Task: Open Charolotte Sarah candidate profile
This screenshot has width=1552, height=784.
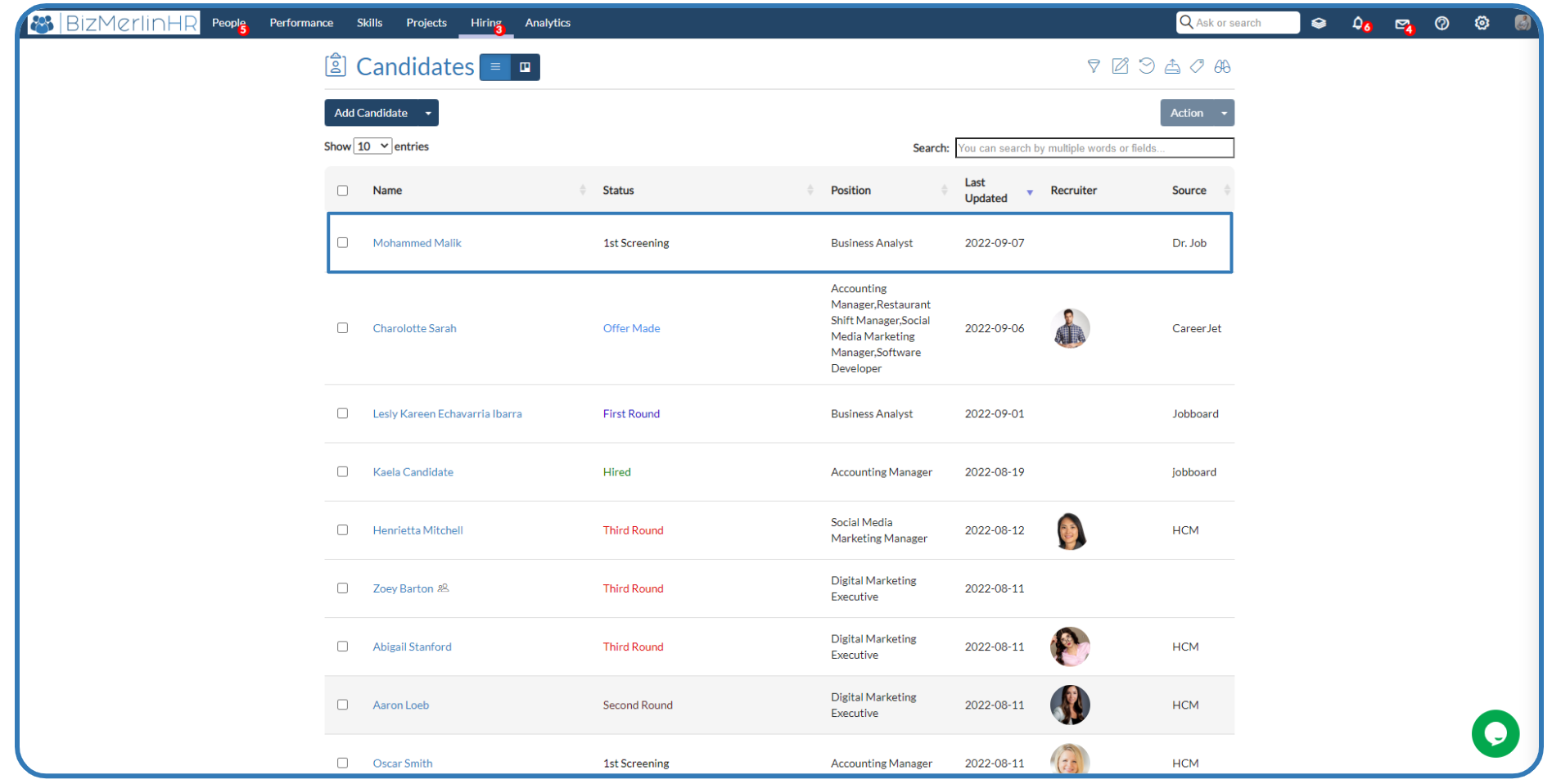Action: [x=414, y=328]
